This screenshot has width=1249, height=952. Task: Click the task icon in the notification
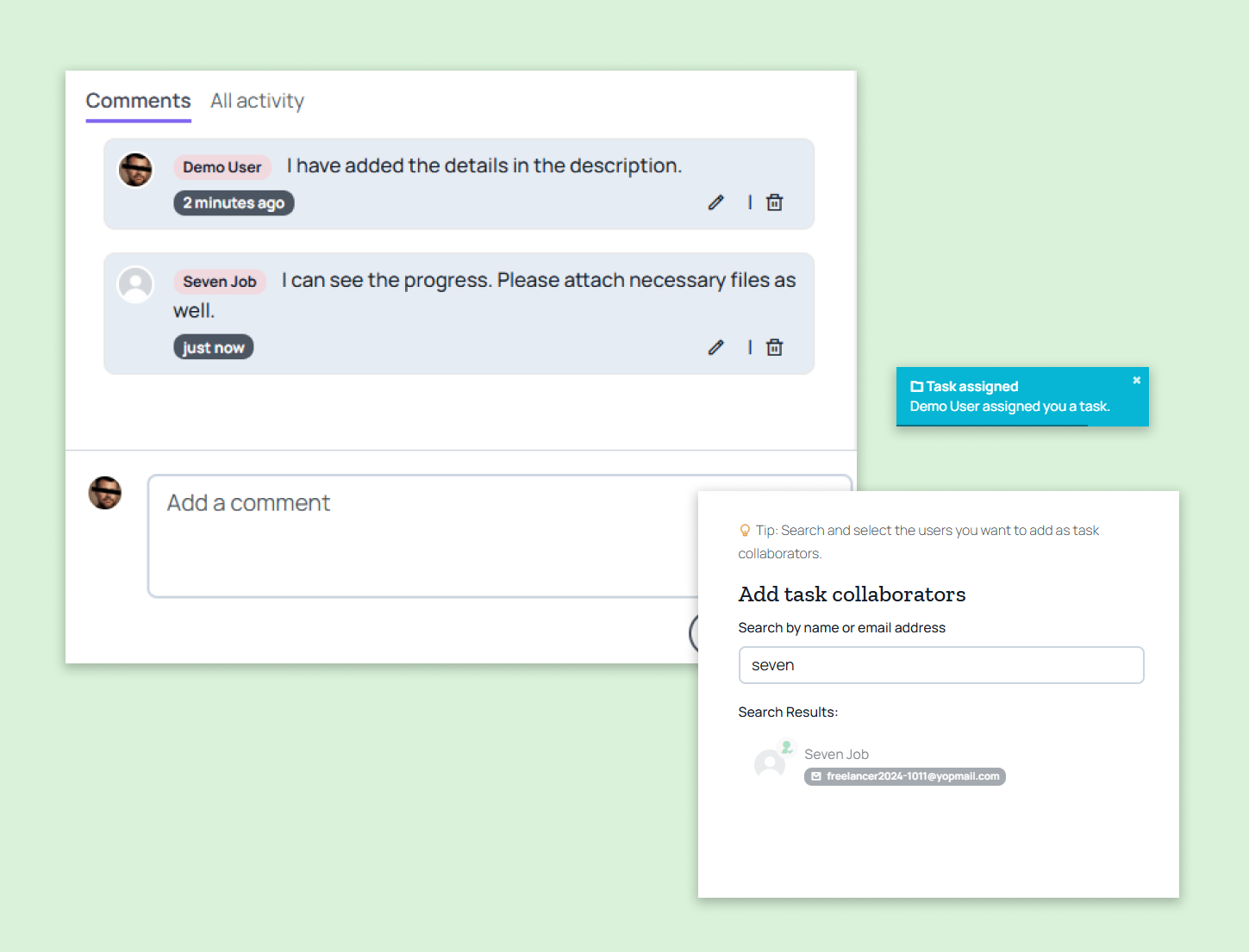[916, 387]
